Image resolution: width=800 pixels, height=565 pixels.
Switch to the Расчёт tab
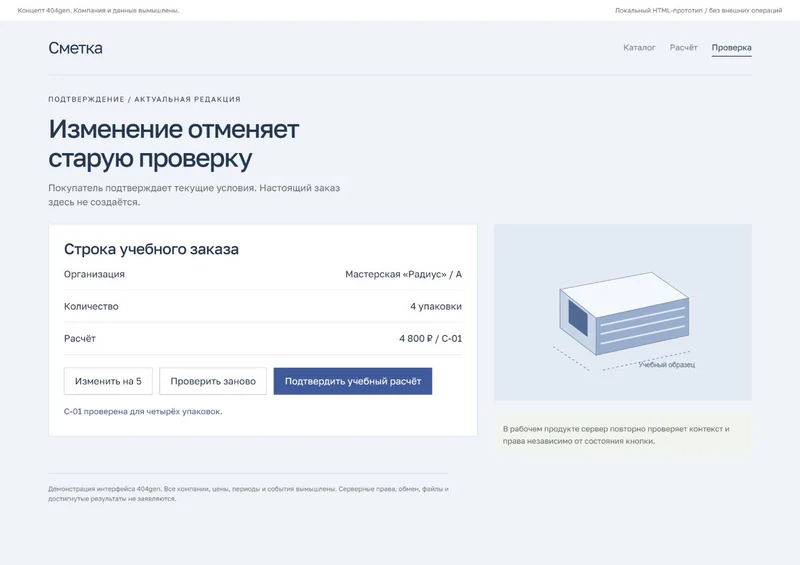[683, 47]
